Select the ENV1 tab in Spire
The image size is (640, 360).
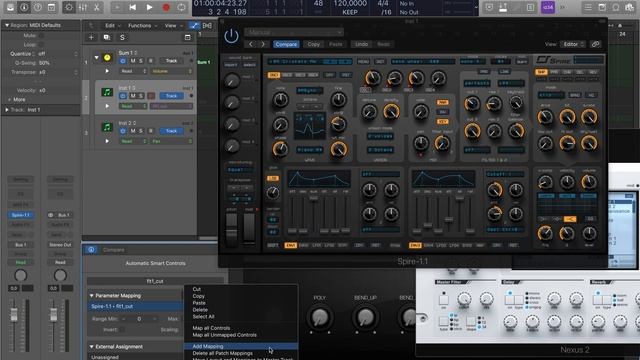pyautogui.click(x=291, y=245)
